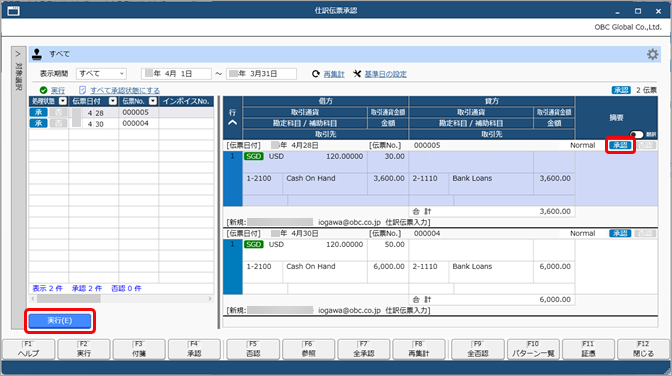This screenshot has width=672, height=376.
Task: Click the SGD badge in slip 000004
Action: tap(253, 244)
